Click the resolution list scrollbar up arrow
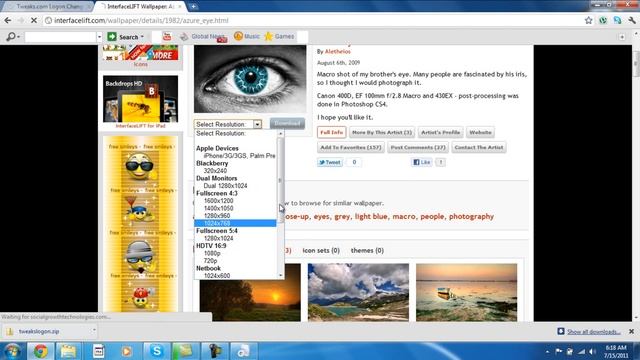This screenshot has height=360, width=640. (280, 133)
